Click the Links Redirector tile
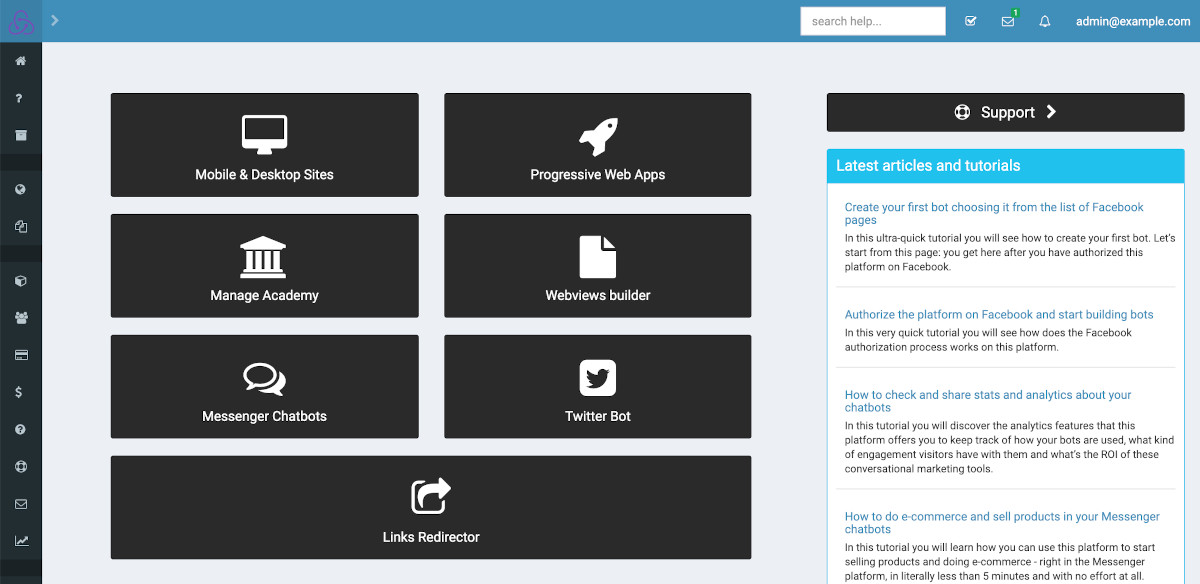 pos(430,507)
